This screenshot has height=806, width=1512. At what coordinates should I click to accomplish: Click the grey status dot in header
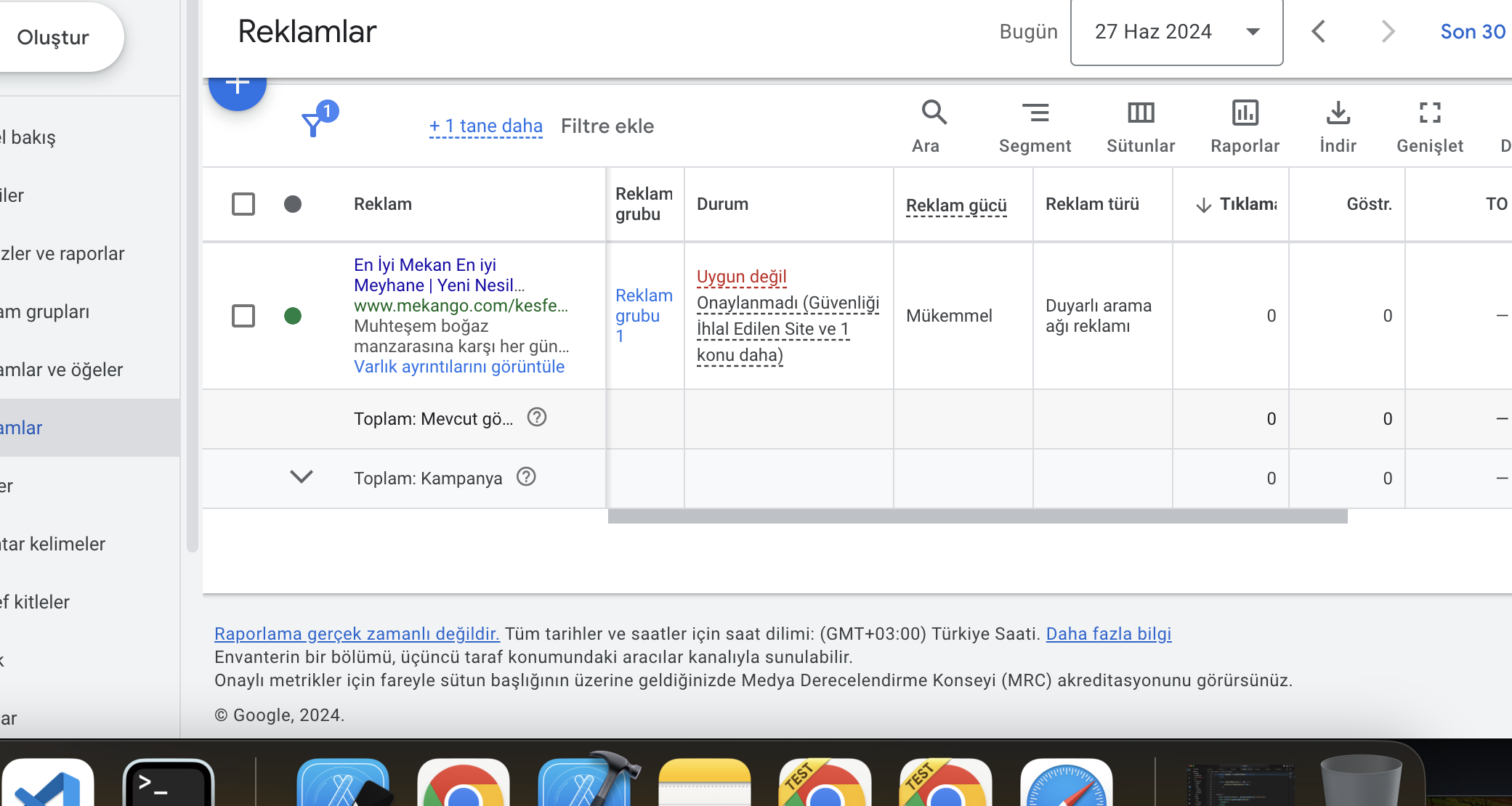[x=293, y=204]
